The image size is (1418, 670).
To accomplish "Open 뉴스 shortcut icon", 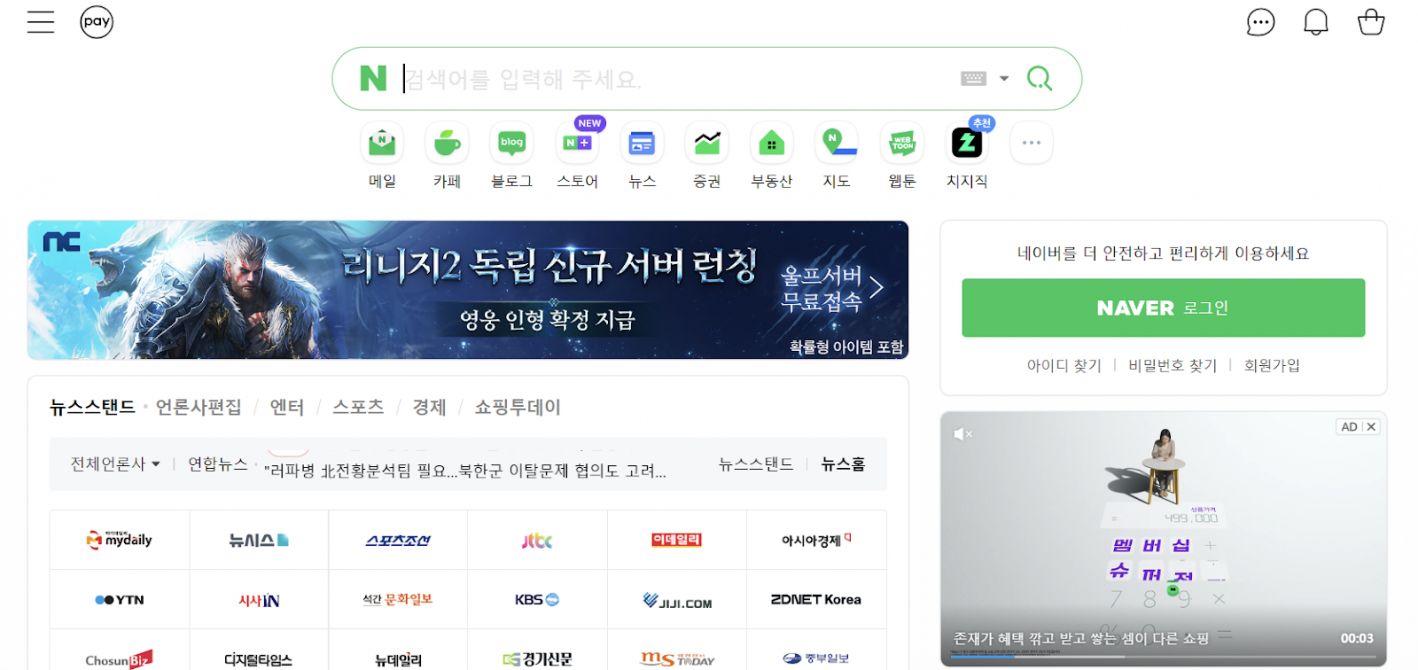I will coord(642,143).
